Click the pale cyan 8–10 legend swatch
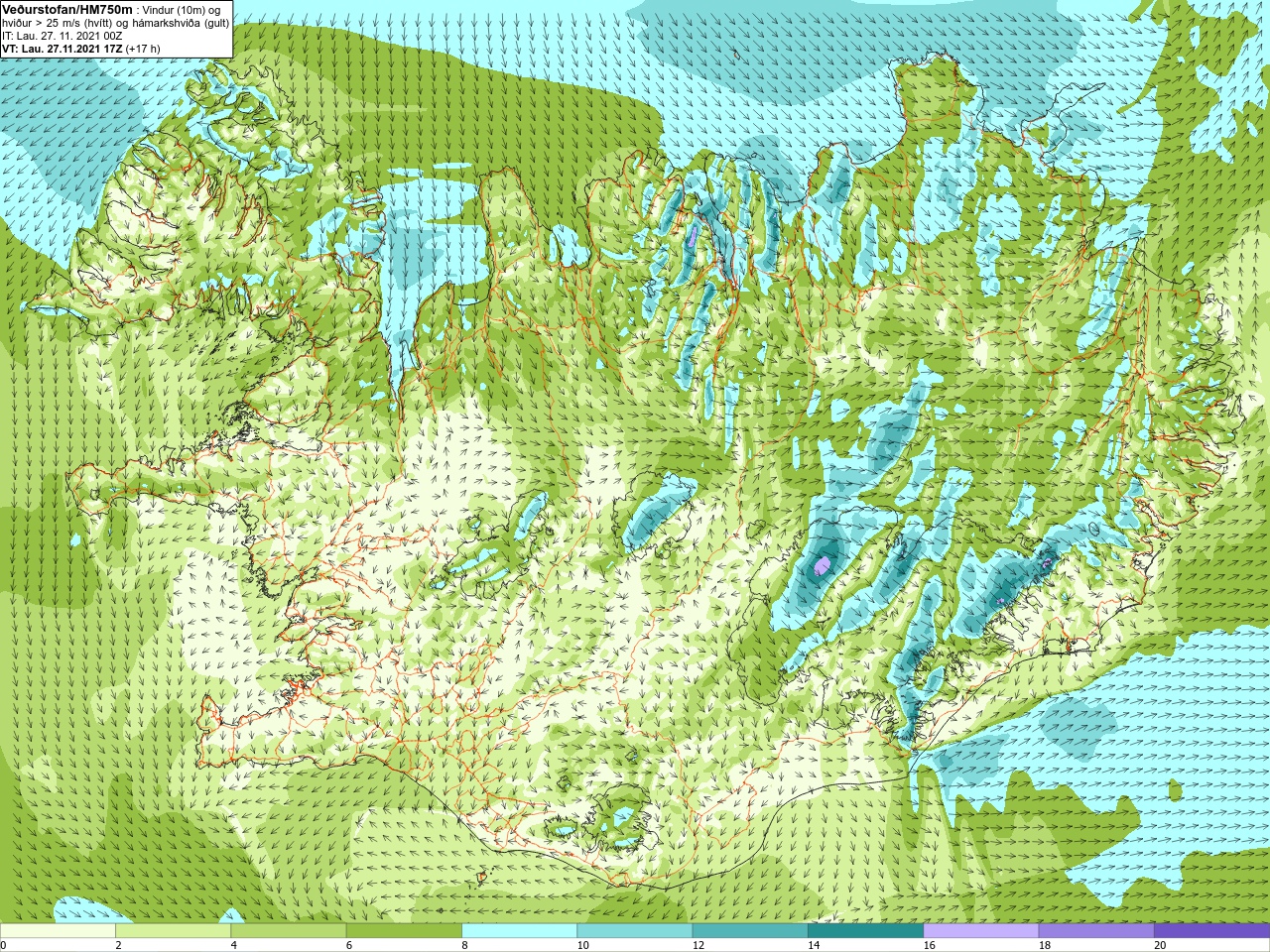 pos(519,931)
